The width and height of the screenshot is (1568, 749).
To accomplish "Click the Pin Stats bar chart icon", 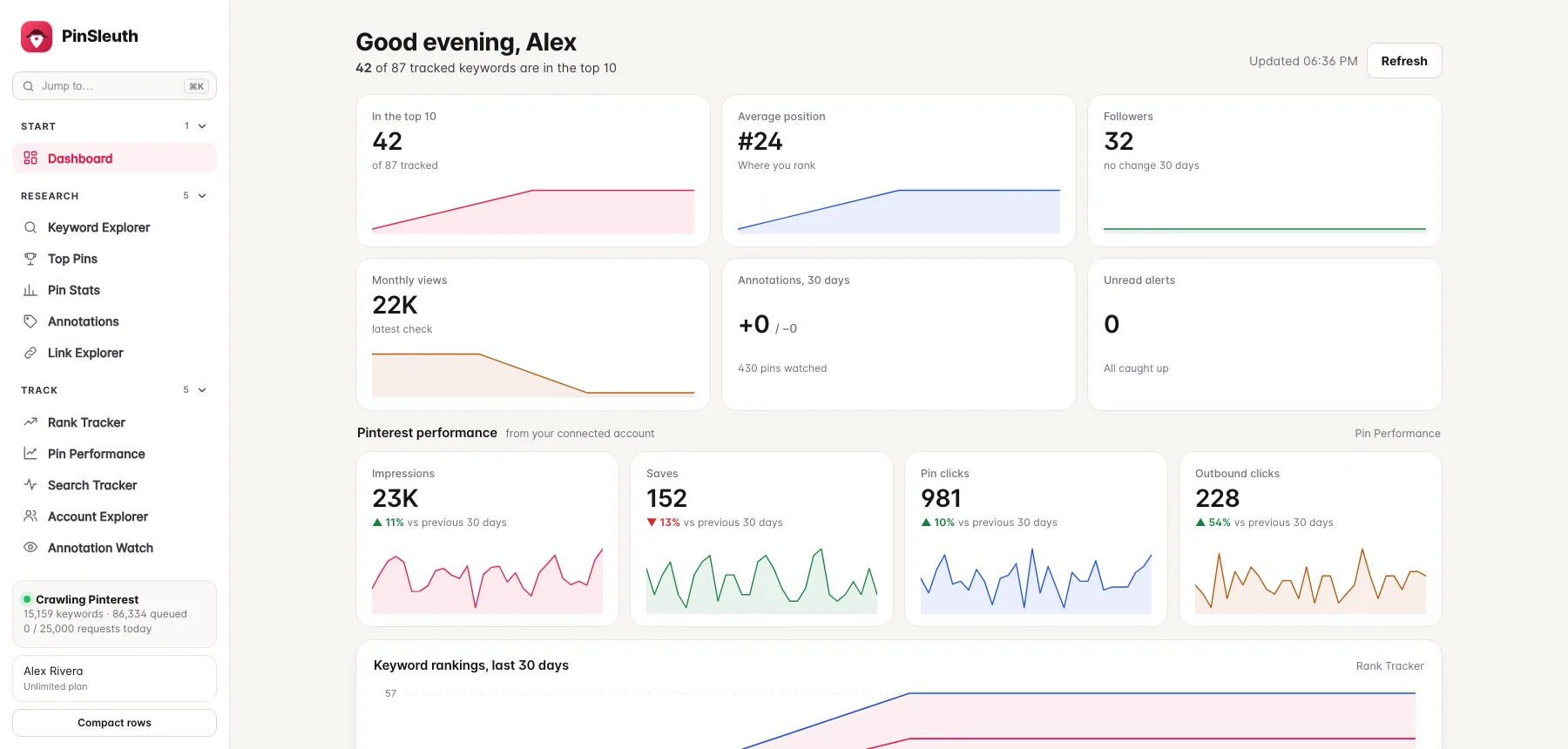I will [x=30, y=290].
